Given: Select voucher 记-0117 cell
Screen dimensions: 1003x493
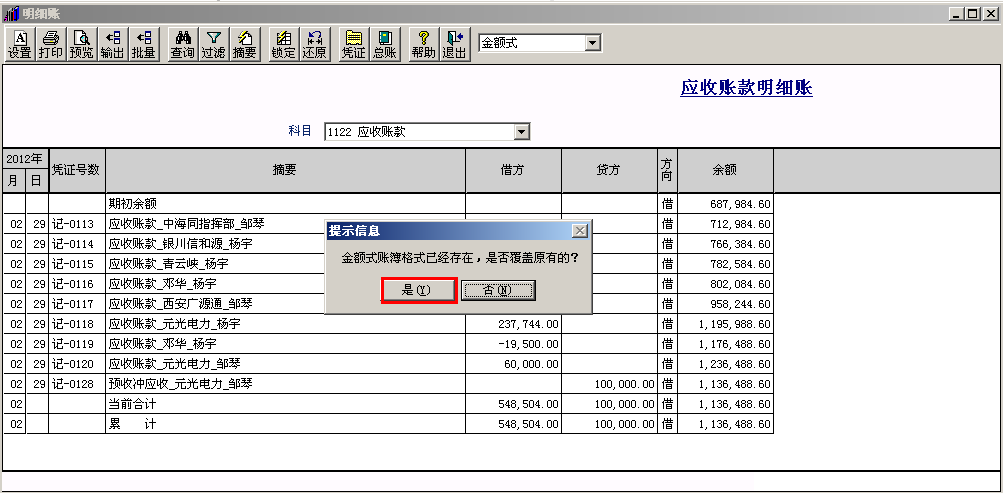Looking at the screenshot, I should 77,304.
